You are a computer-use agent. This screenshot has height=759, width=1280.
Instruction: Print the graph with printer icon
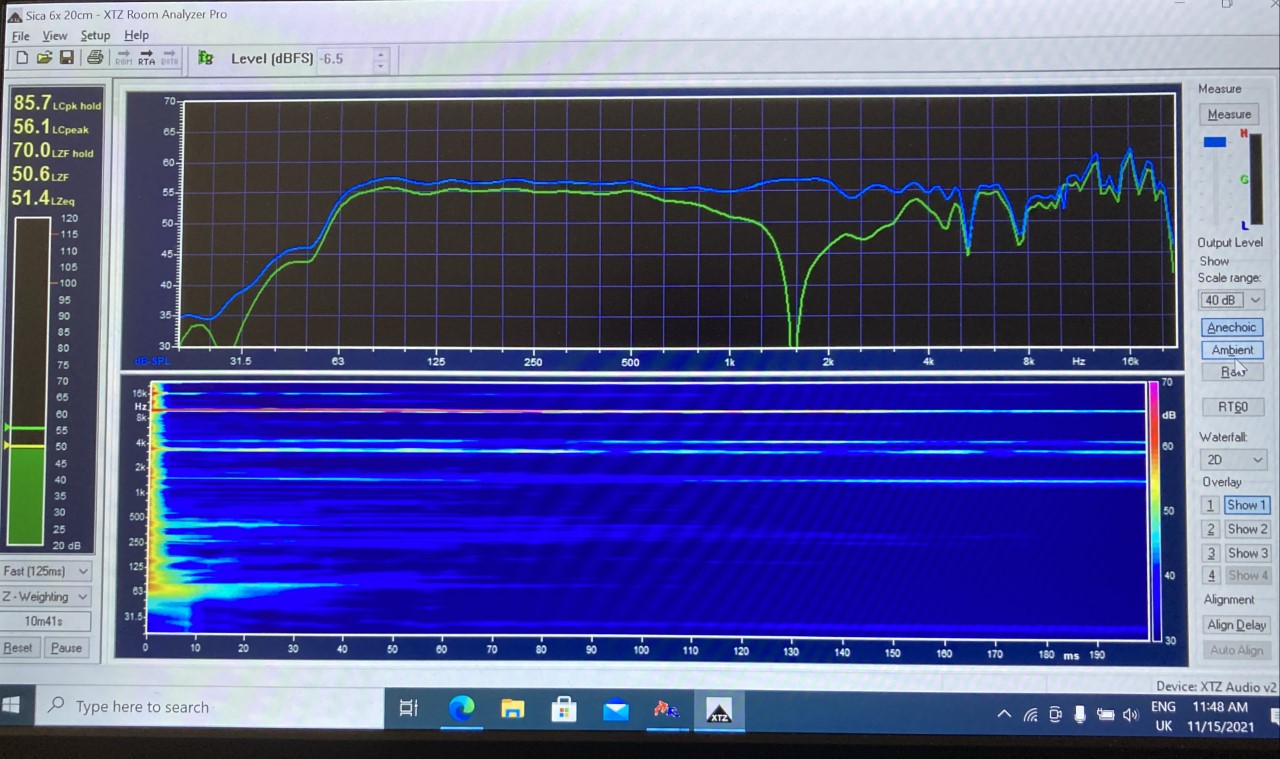(x=95, y=58)
